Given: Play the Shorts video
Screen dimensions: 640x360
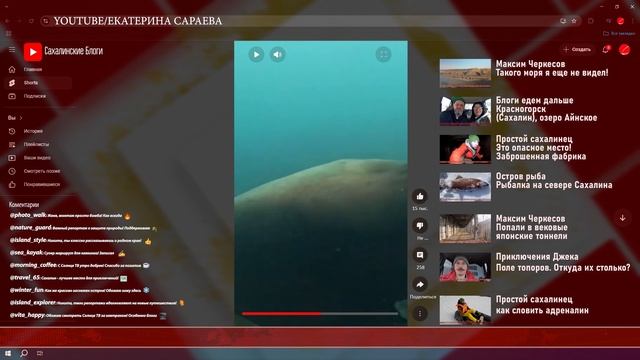Looking at the screenshot, I should (x=256, y=54).
